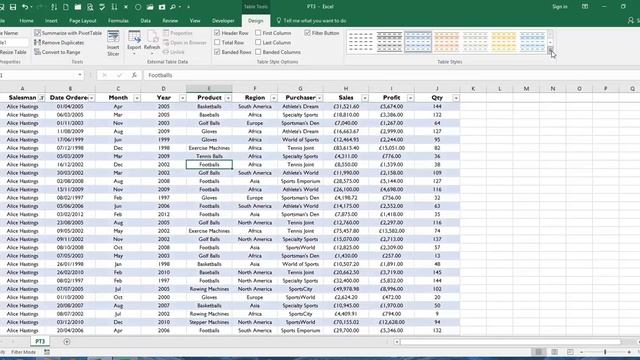Select column K header
This screenshot has height=360, width=640.
pyautogui.click(x=473, y=89)
